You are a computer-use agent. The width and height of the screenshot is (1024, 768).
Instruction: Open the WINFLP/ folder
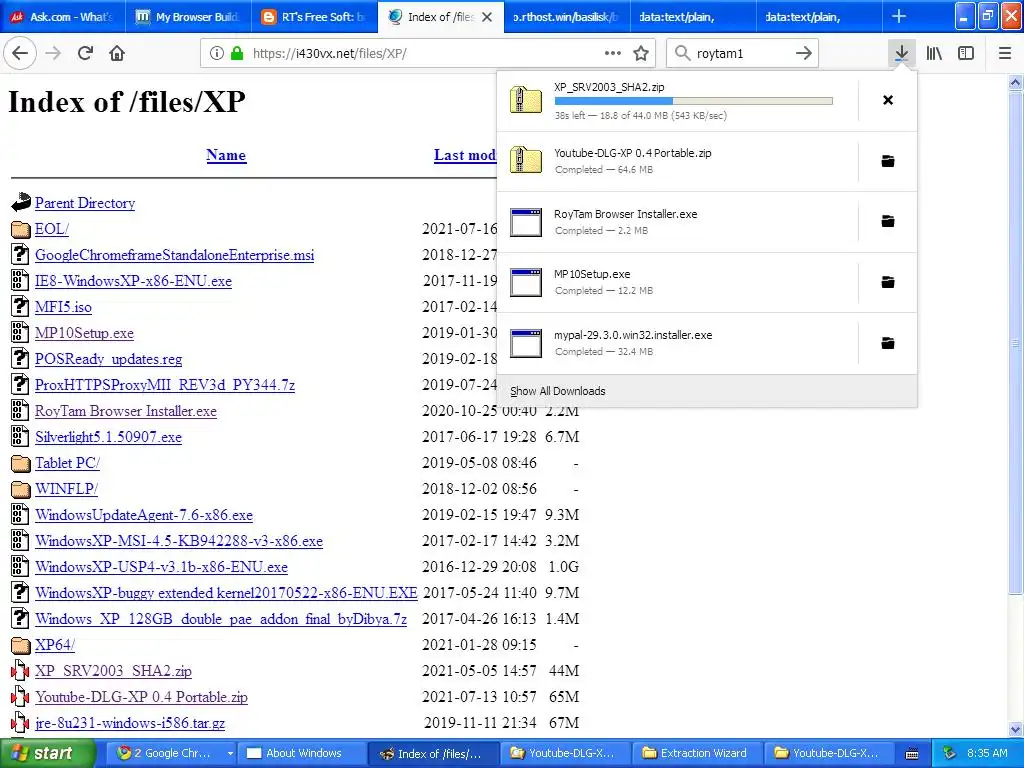(66, 489)
